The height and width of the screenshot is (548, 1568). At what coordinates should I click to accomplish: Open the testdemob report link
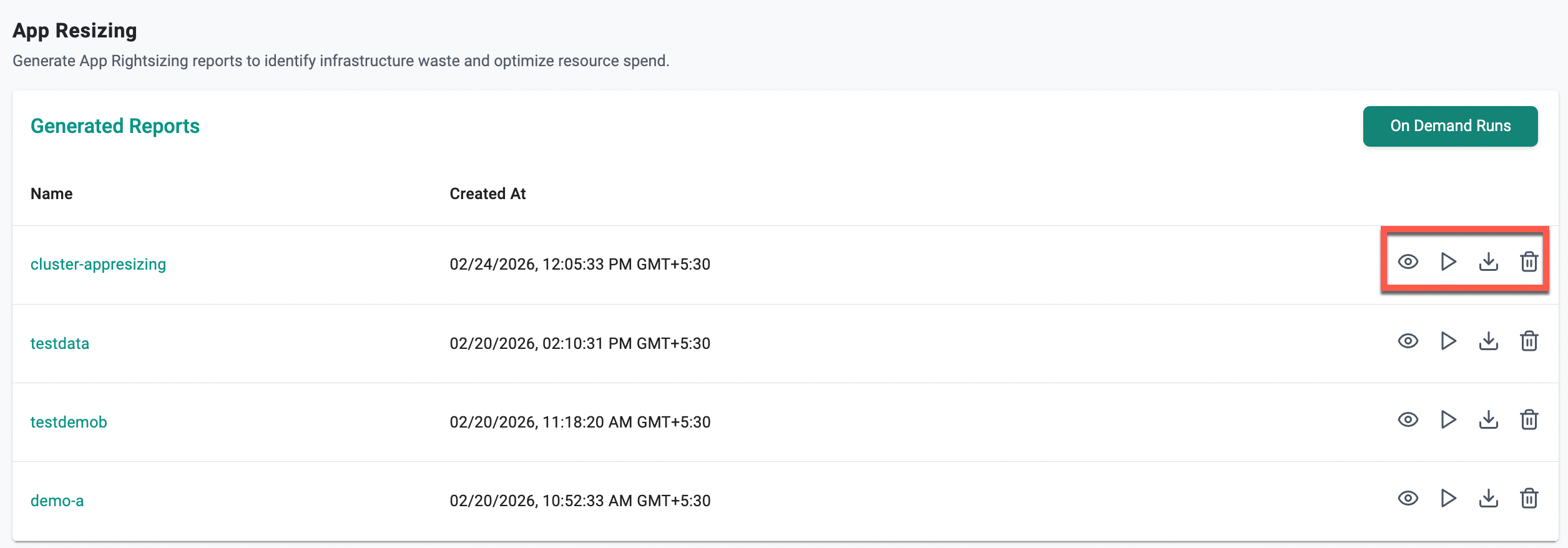69,422
